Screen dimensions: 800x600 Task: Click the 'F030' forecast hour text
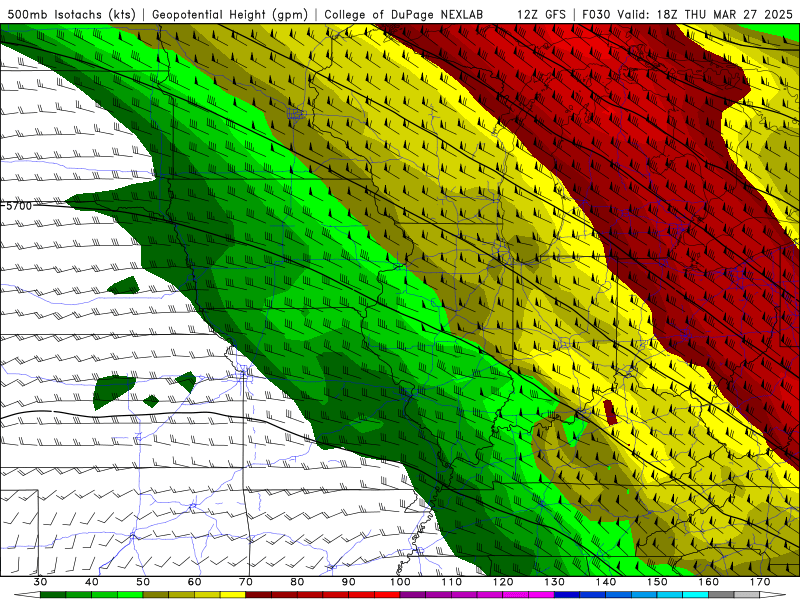[597, 15]
